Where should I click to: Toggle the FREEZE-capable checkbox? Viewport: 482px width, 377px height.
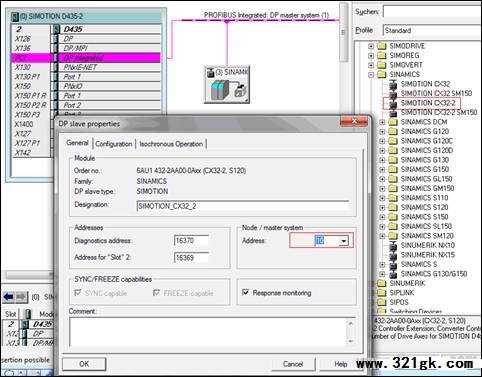point(156,293)
